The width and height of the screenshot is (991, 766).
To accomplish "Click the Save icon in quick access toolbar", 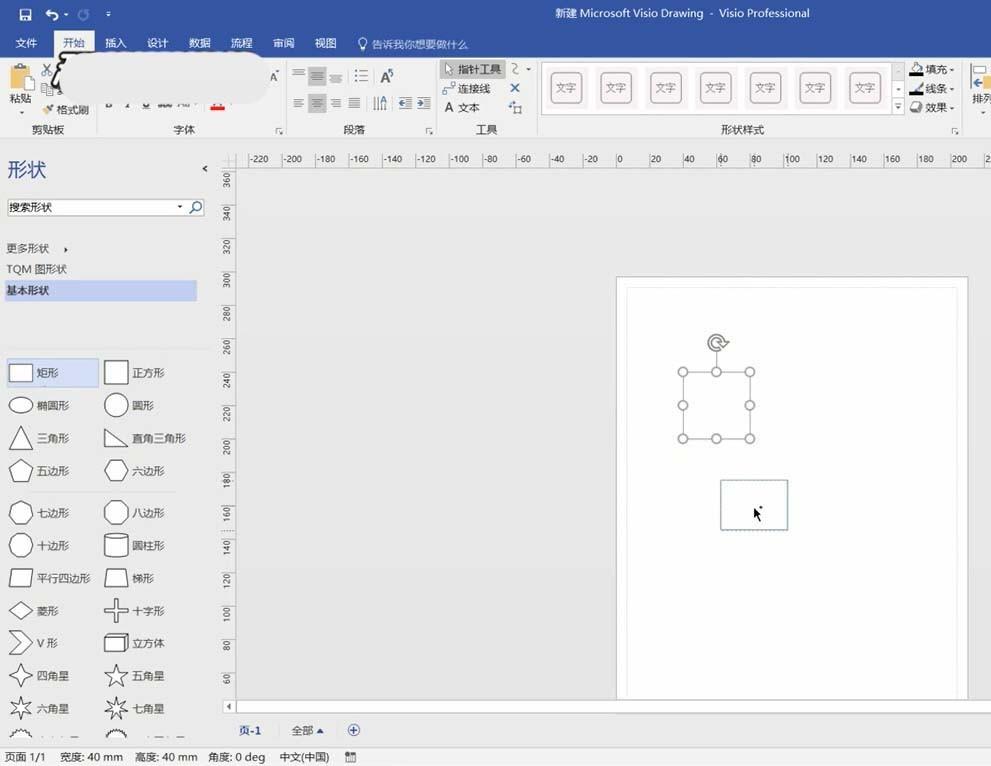I will click(25, 14).
